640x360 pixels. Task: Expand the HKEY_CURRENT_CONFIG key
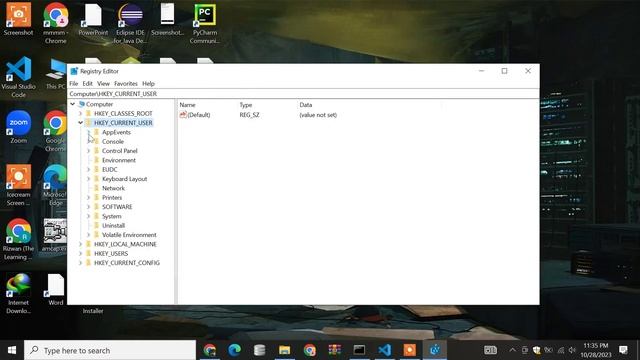tap(80, 263)
